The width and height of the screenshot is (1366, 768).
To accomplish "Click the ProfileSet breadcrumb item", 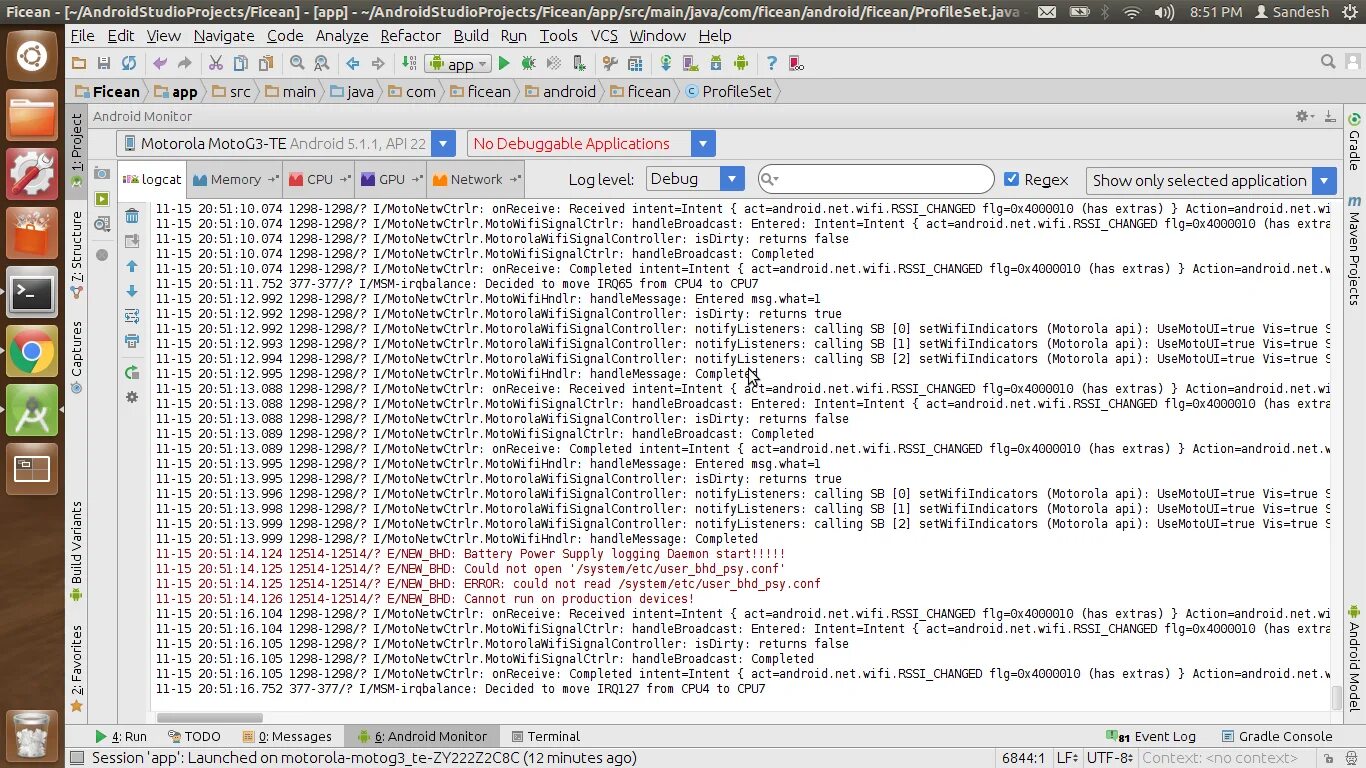I will coord(728,91).
